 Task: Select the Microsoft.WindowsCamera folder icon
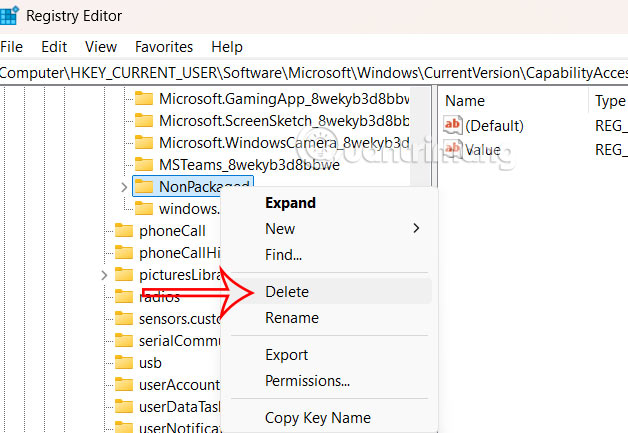[144, 143]
